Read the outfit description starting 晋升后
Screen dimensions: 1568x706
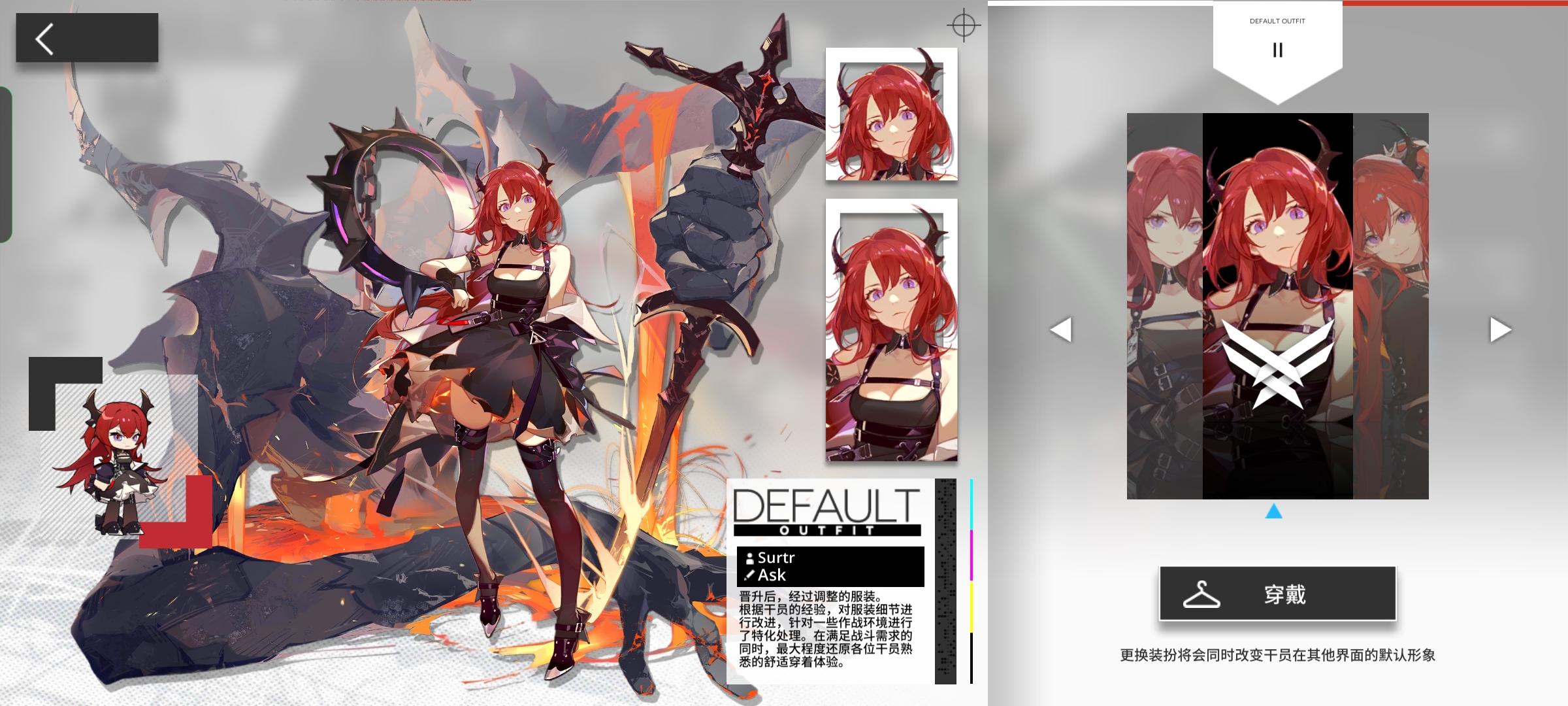click(x=826, y=629)
